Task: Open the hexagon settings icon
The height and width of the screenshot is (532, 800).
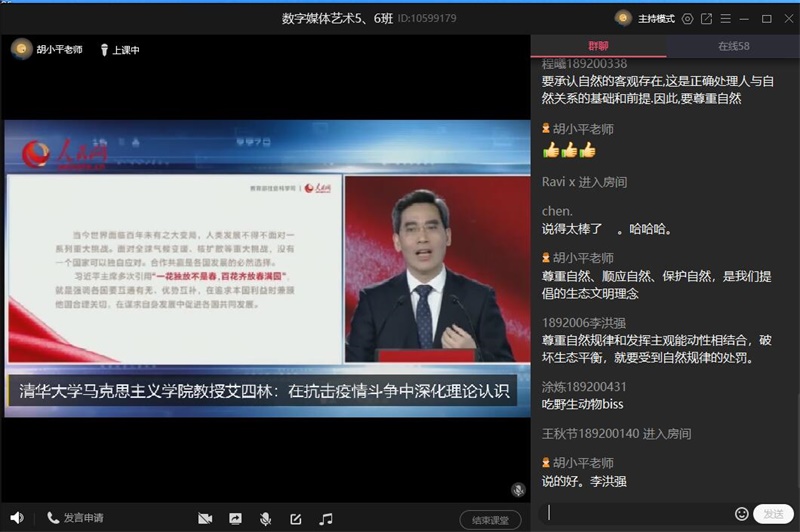Action: (687, 18)
